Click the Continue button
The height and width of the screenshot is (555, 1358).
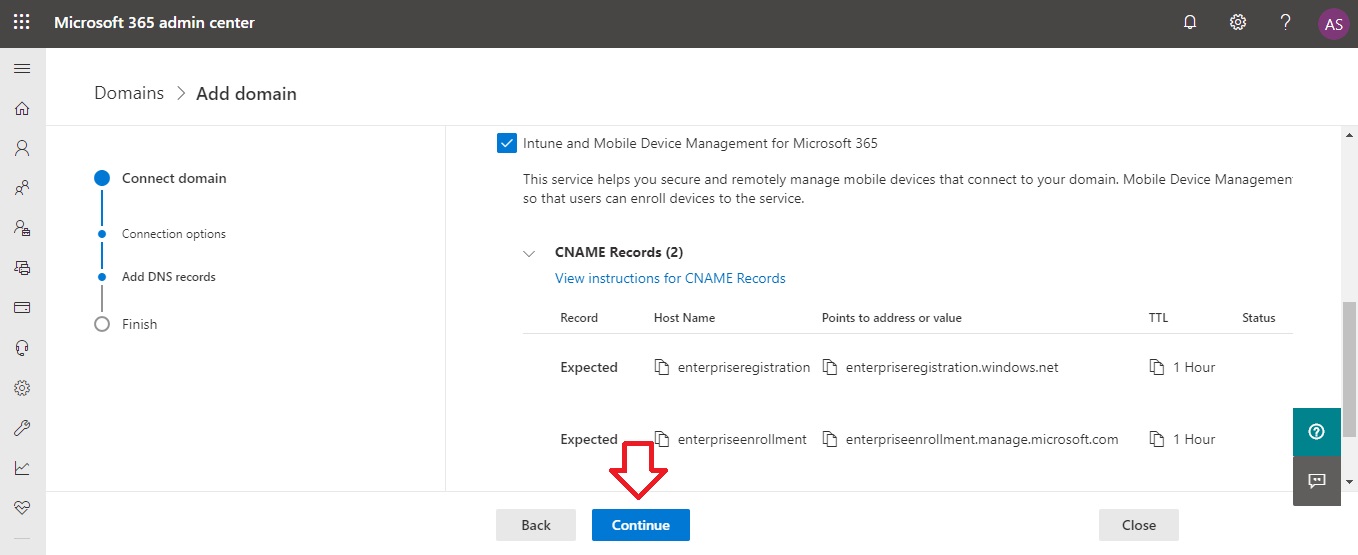point(641,525)
